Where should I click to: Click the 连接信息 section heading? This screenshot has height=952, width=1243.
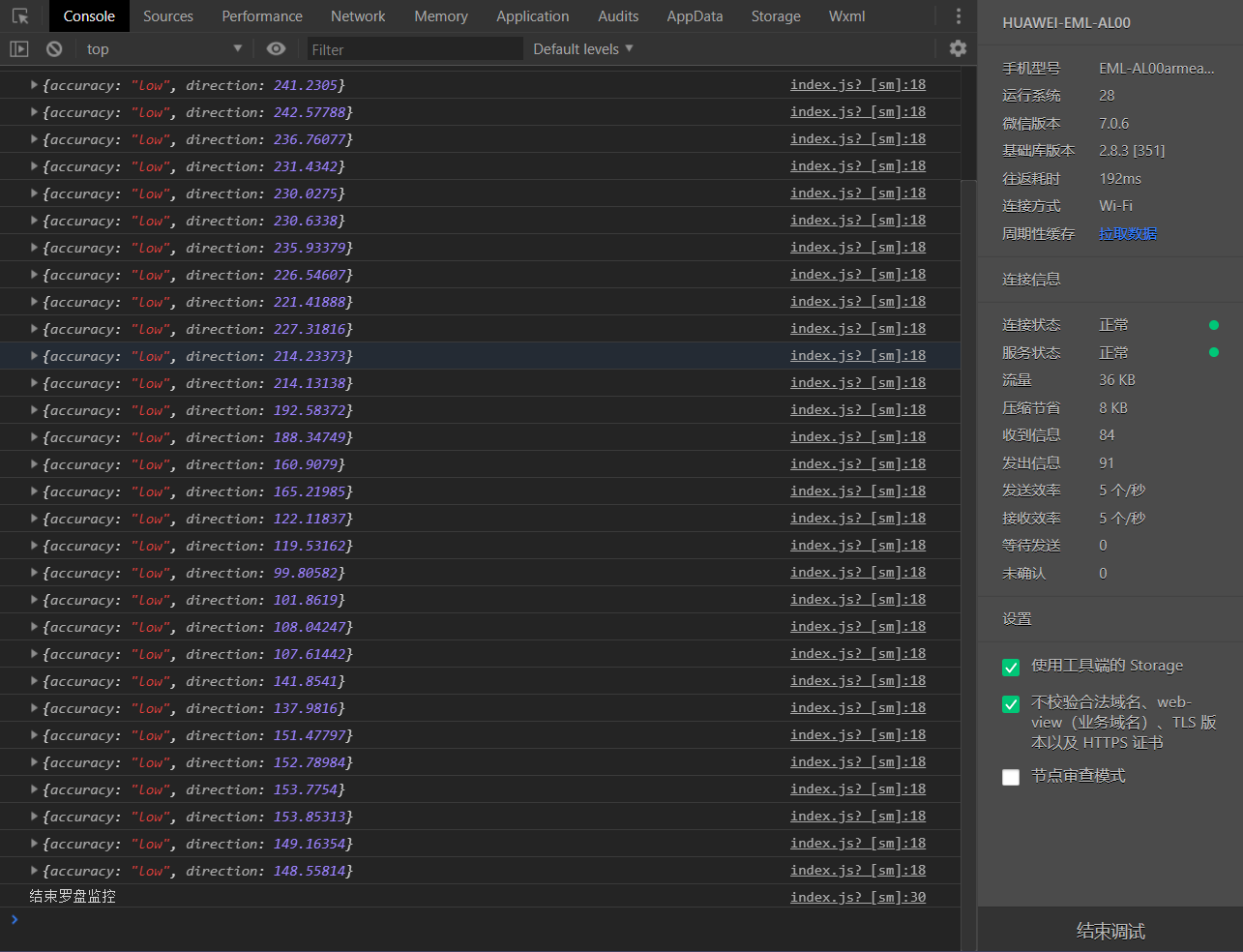coord(1031,280)
